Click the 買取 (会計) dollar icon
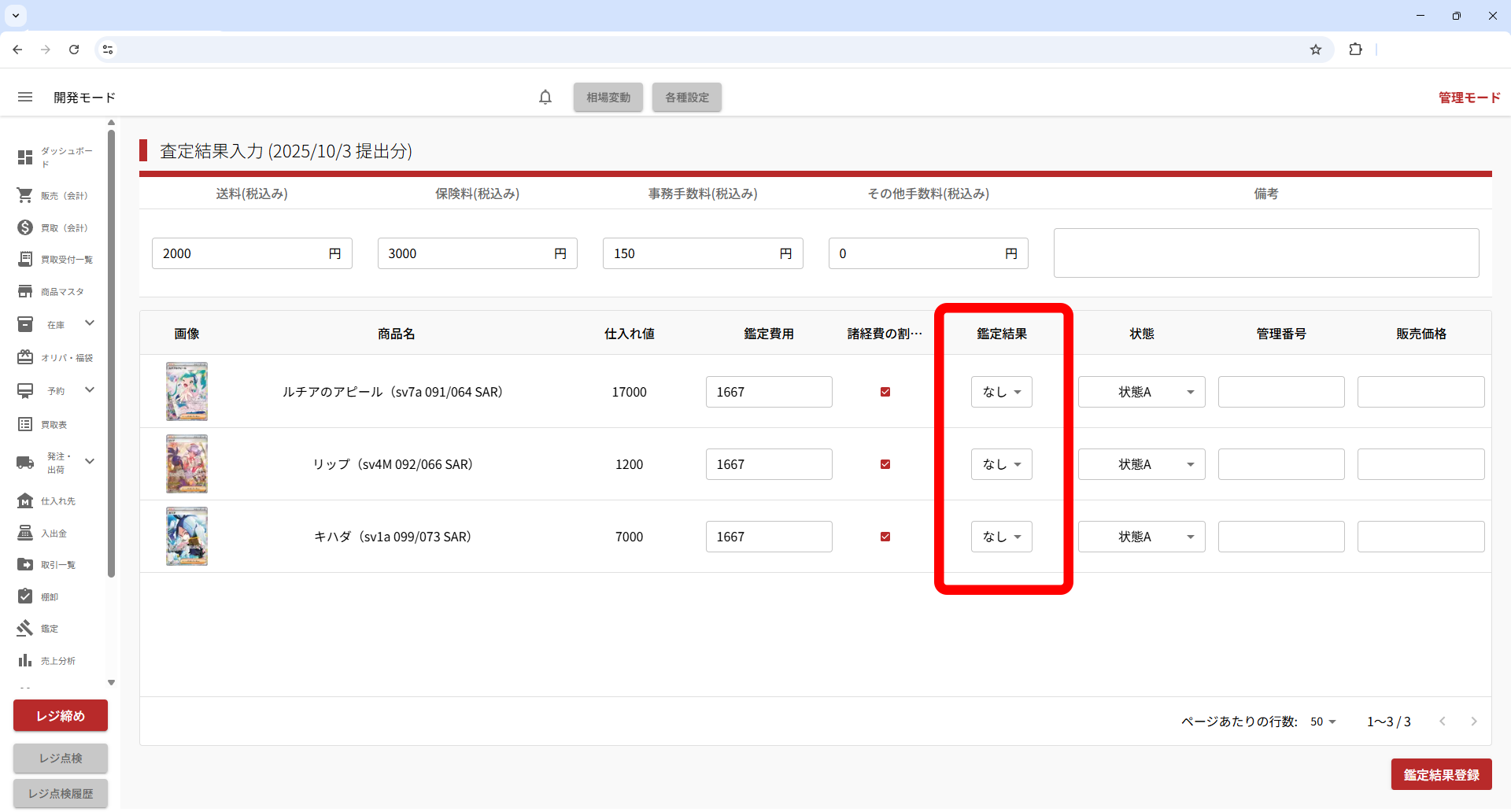 (25, 227)
